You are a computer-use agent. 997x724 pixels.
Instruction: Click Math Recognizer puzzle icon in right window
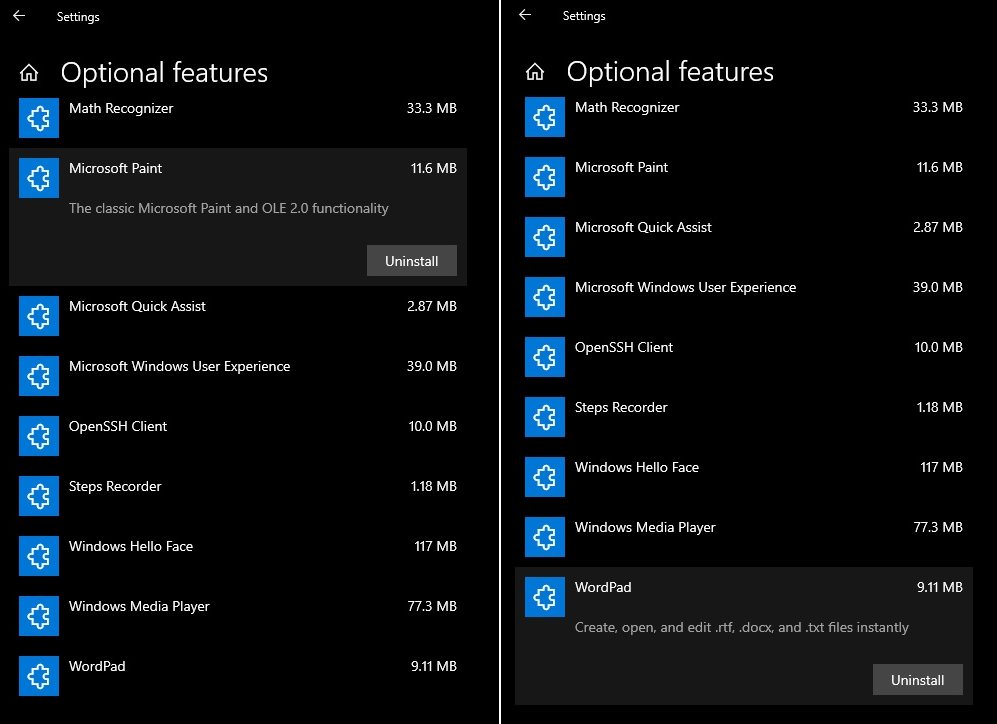pyautogui.click(x=545, y=117)
